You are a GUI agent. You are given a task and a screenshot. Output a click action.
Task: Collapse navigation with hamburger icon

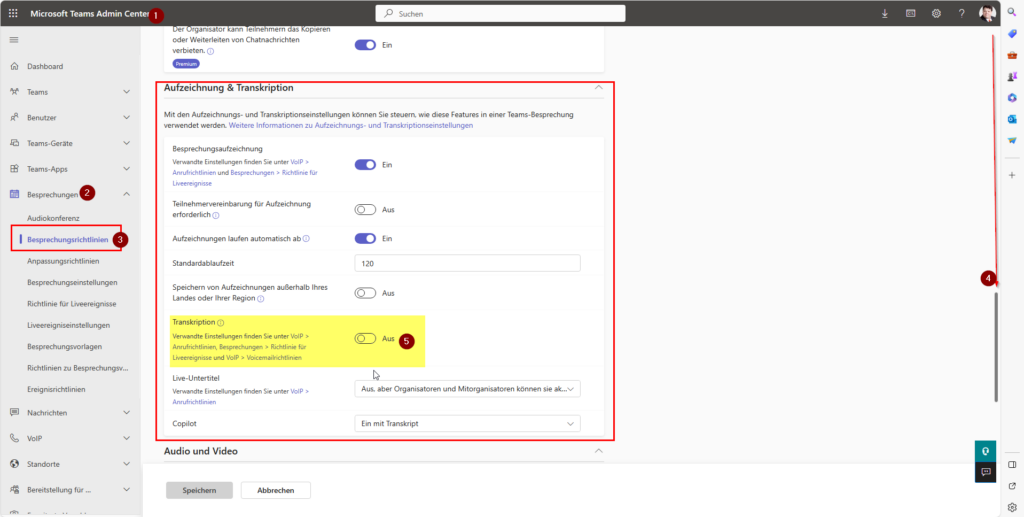[x=14, y=40]
